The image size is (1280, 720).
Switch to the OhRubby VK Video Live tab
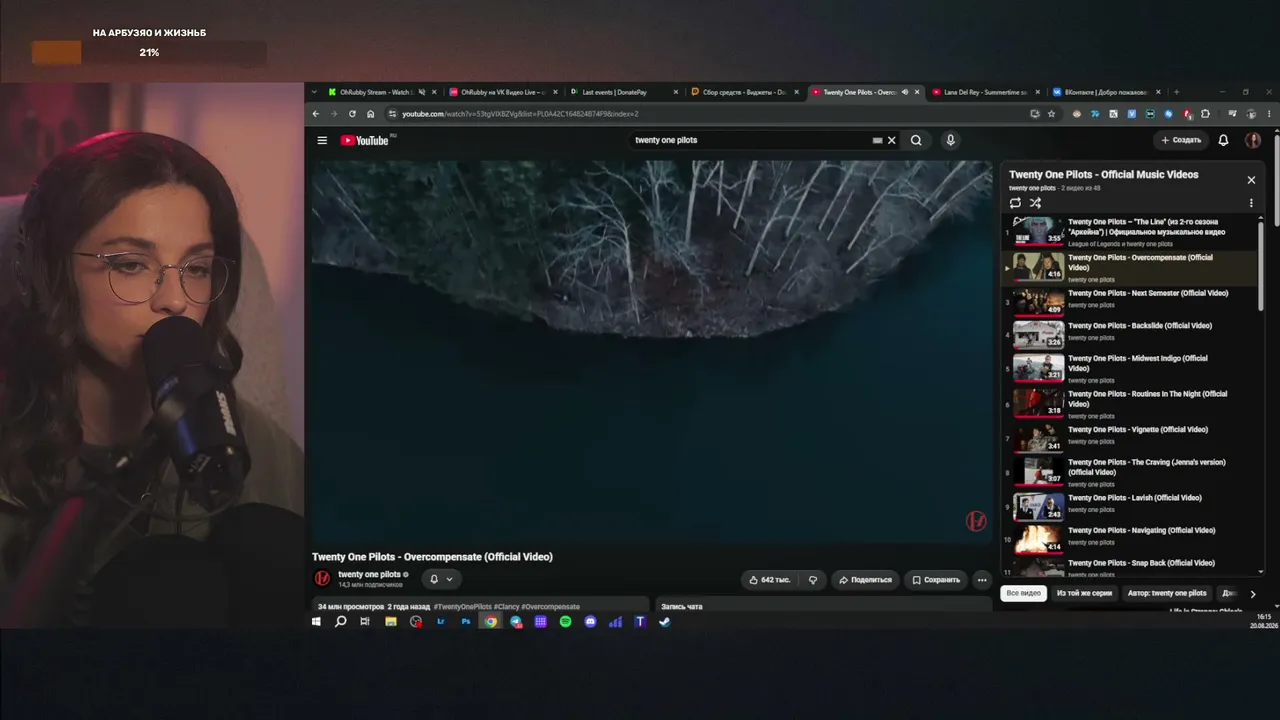pos(503,92)
